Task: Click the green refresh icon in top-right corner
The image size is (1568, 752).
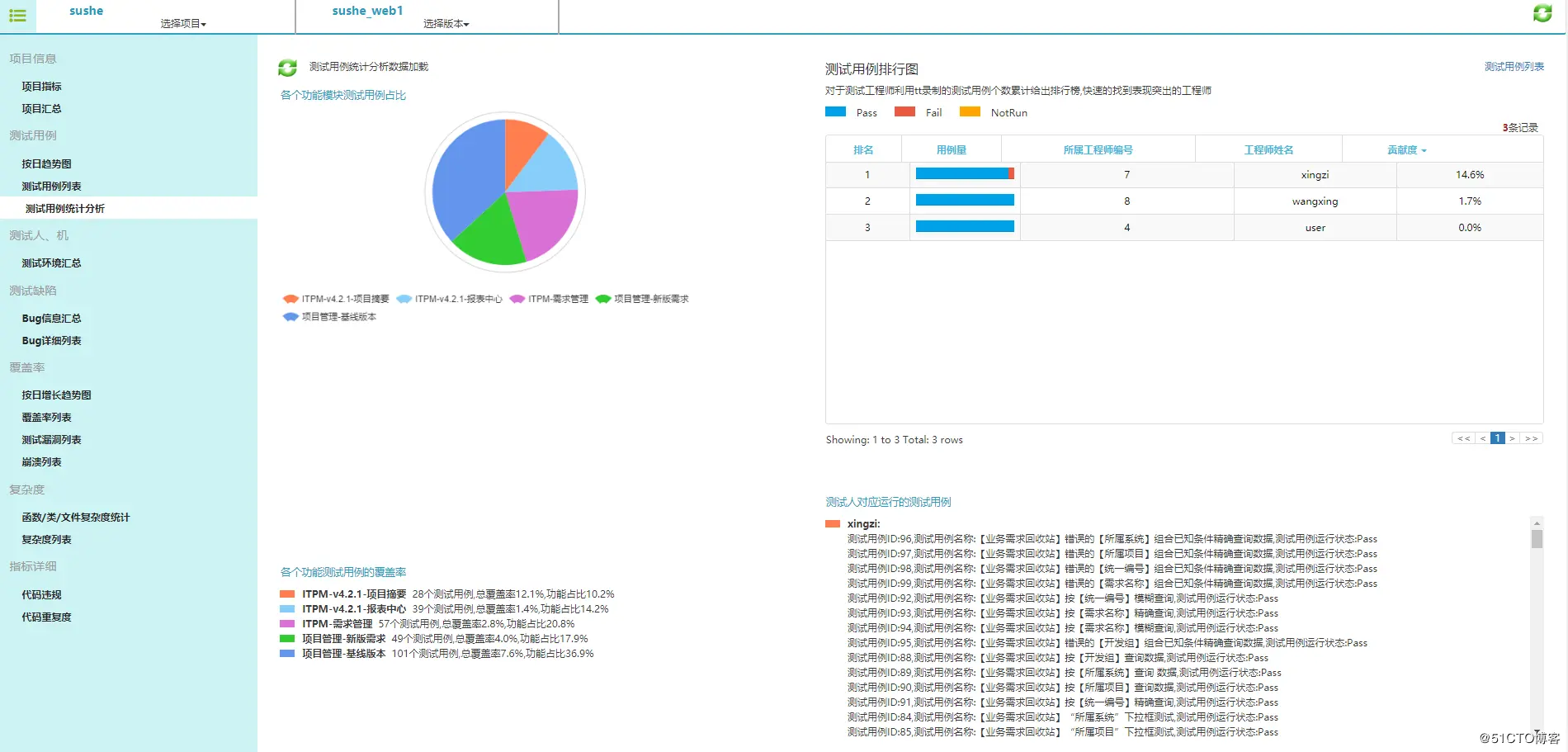Action: point(1542,13)
